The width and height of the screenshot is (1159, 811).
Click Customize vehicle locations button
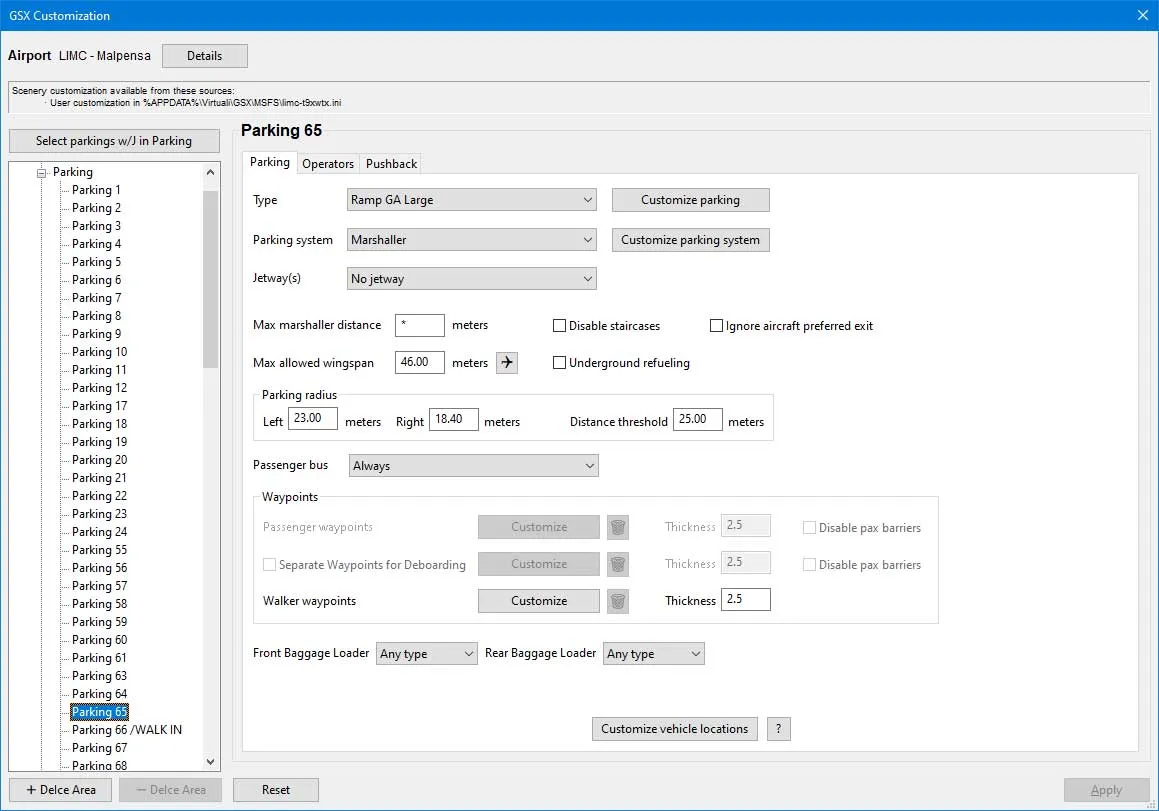(x=674, y=729)
